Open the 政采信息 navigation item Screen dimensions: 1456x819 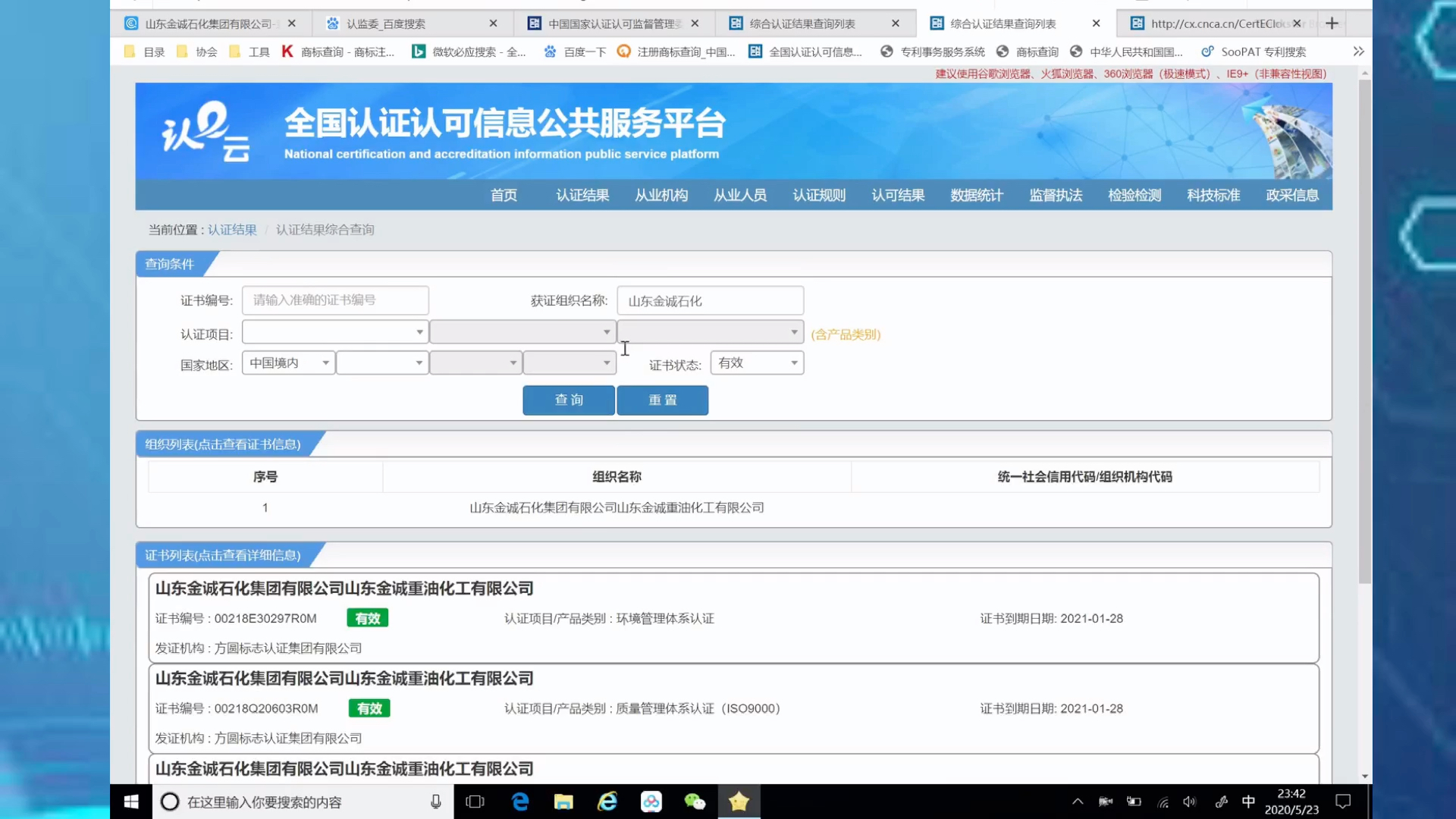[1292, 195]
